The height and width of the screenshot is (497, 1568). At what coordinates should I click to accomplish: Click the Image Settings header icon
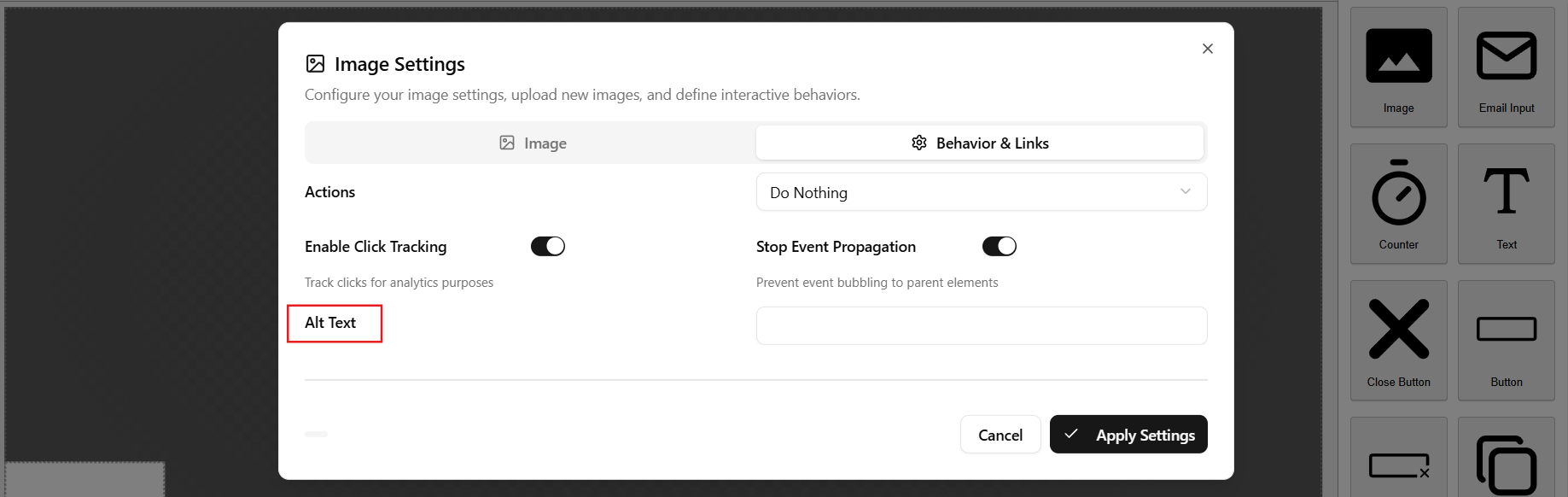[316, 64]
